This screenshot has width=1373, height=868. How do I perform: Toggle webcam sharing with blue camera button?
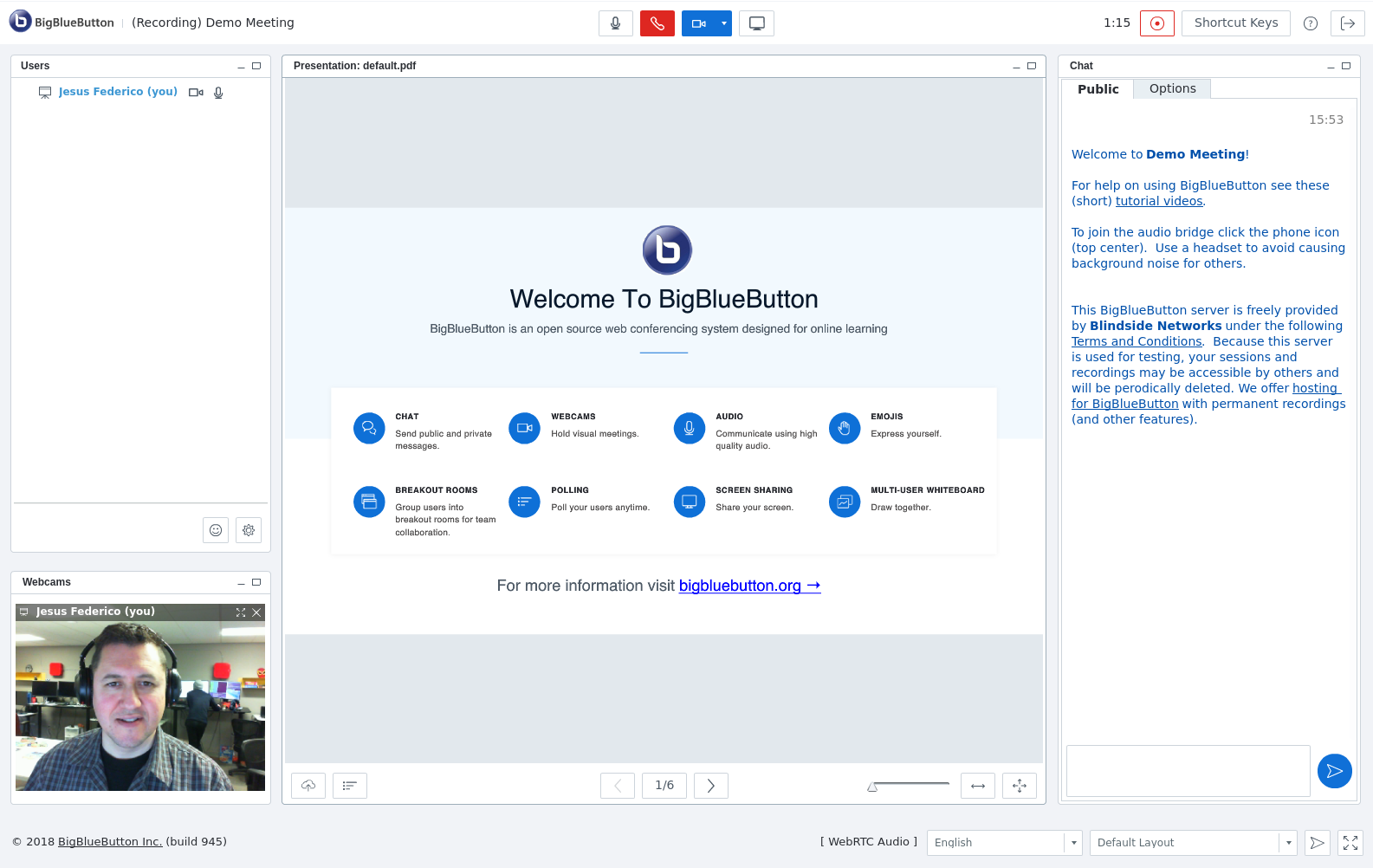point(698,23)
